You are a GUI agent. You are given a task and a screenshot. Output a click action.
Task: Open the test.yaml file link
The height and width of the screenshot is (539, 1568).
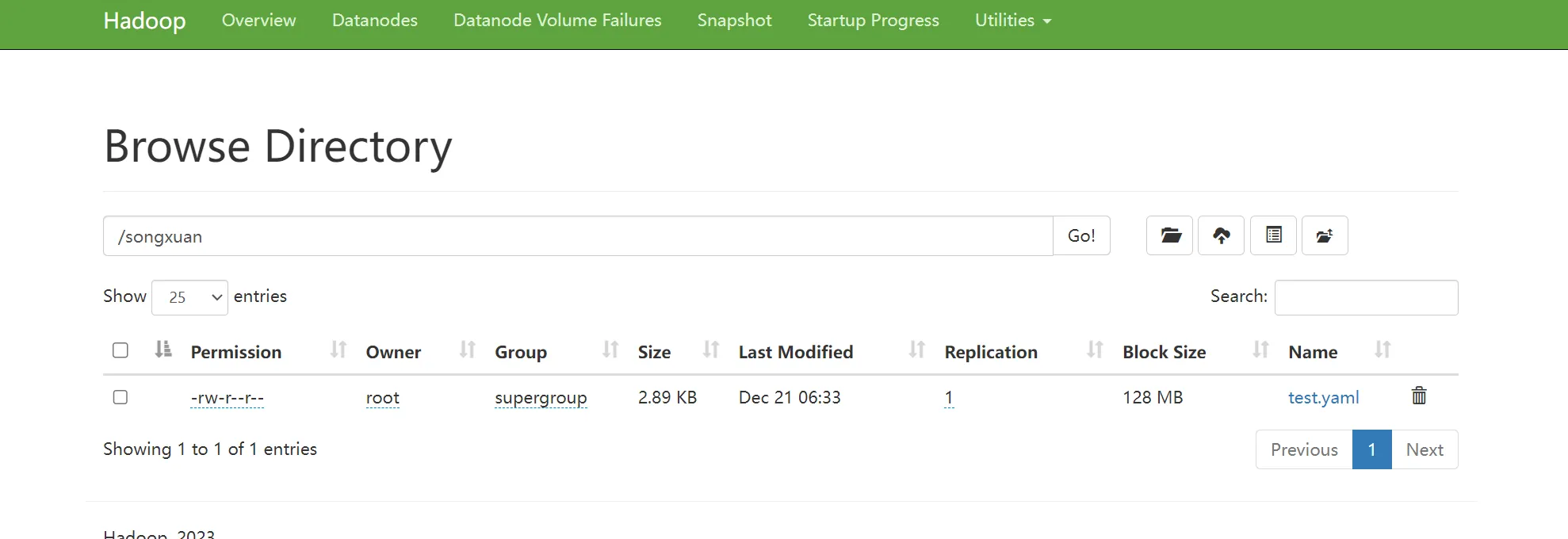click(x=1323, y=398)
